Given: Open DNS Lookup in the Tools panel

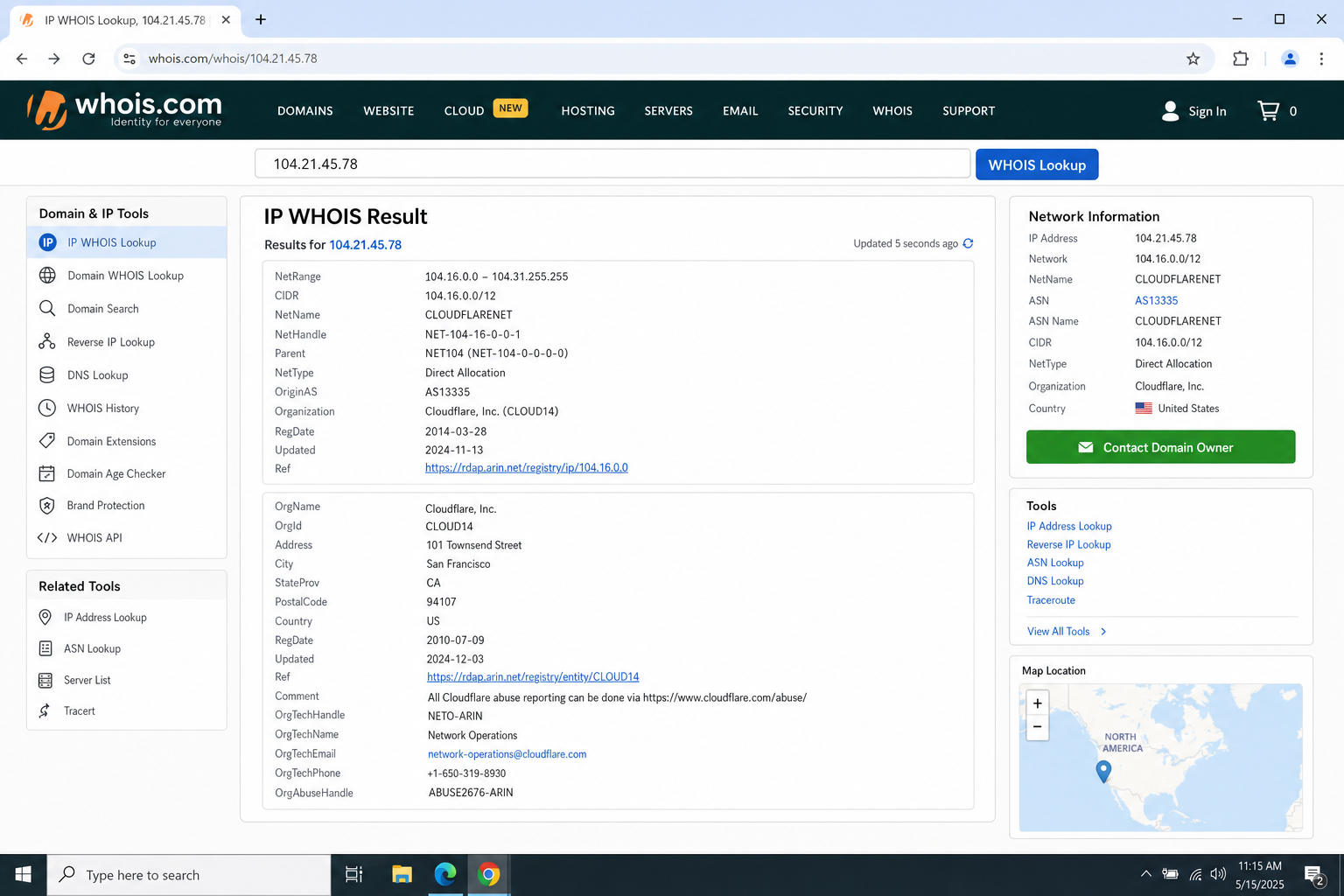Looking at the screenshot, I should pos(1055,581).
